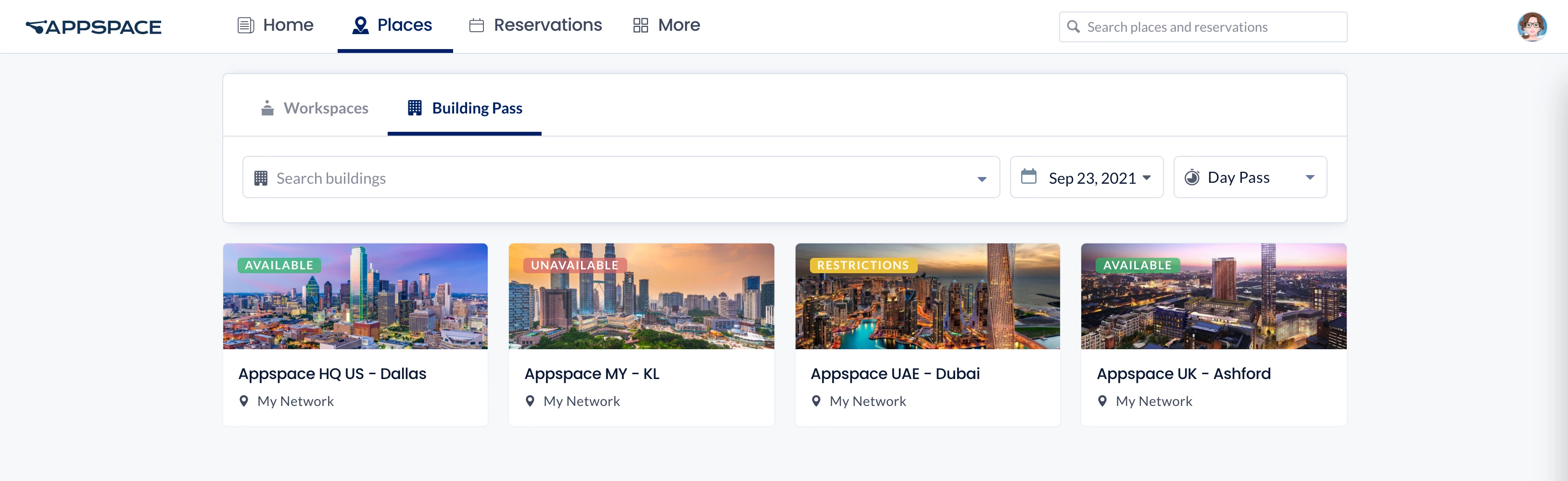1568x481 pixels.
Task: Click the AVAILABLE badge on Ashford card
Action: (1138, 266)
